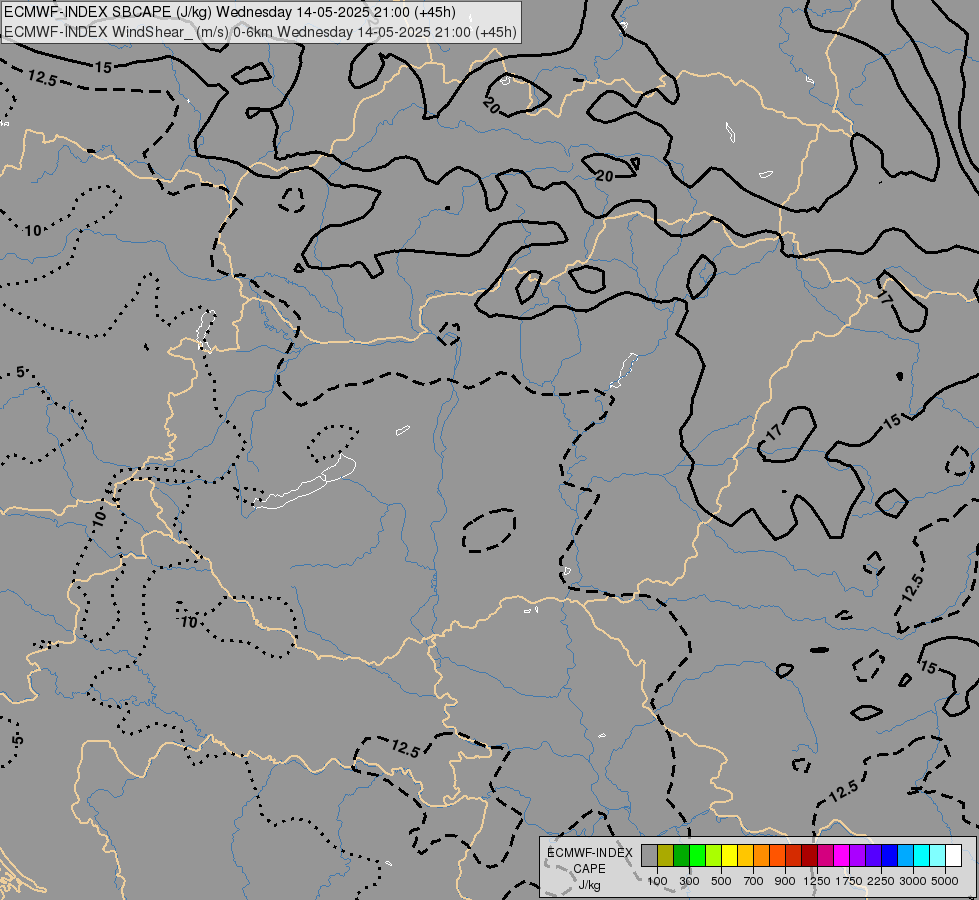Image resolution: width=979 pixels, height=900 pixels.
Task: Click the brick red legend swatch
Action: 794,855
